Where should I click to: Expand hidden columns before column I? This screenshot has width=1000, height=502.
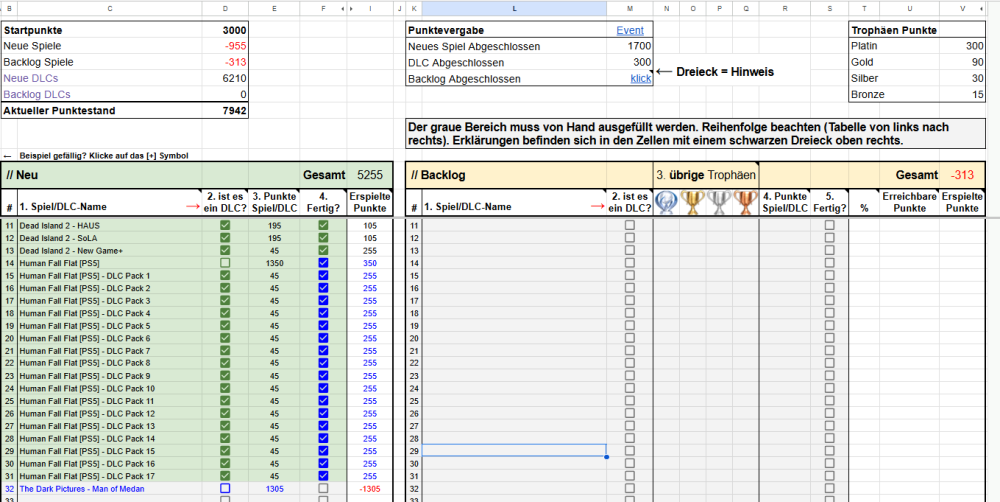tap(350, 8)
